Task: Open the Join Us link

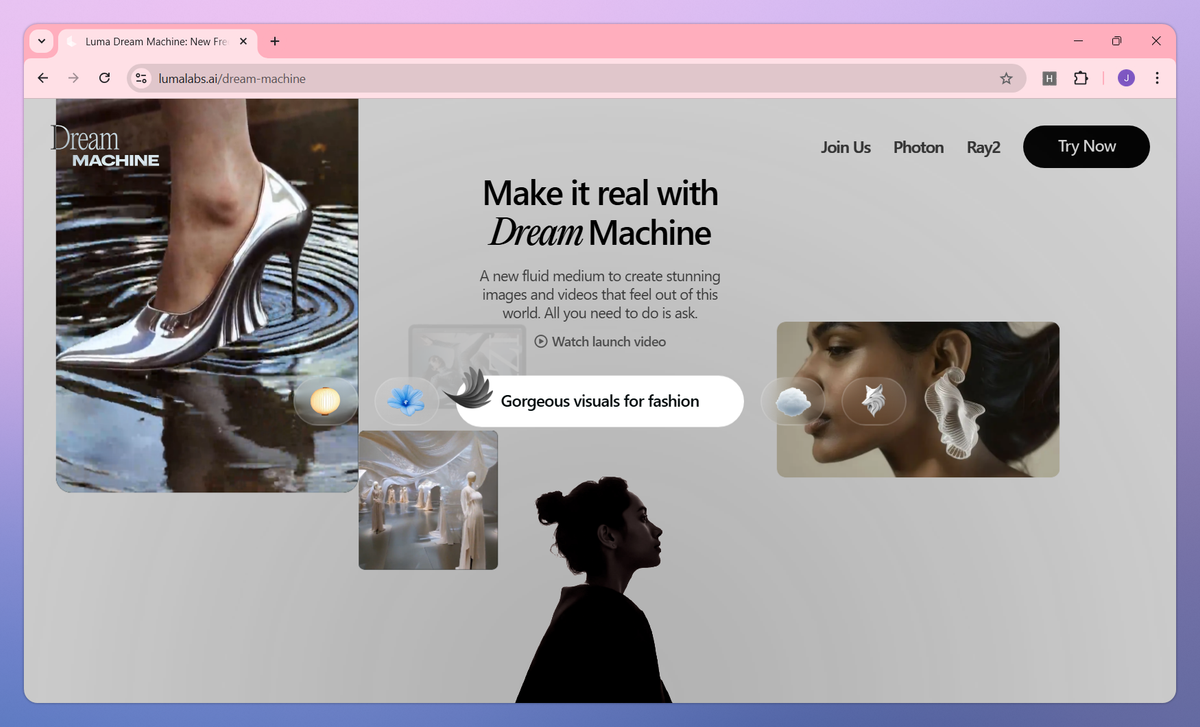Action: pos(846,147)
